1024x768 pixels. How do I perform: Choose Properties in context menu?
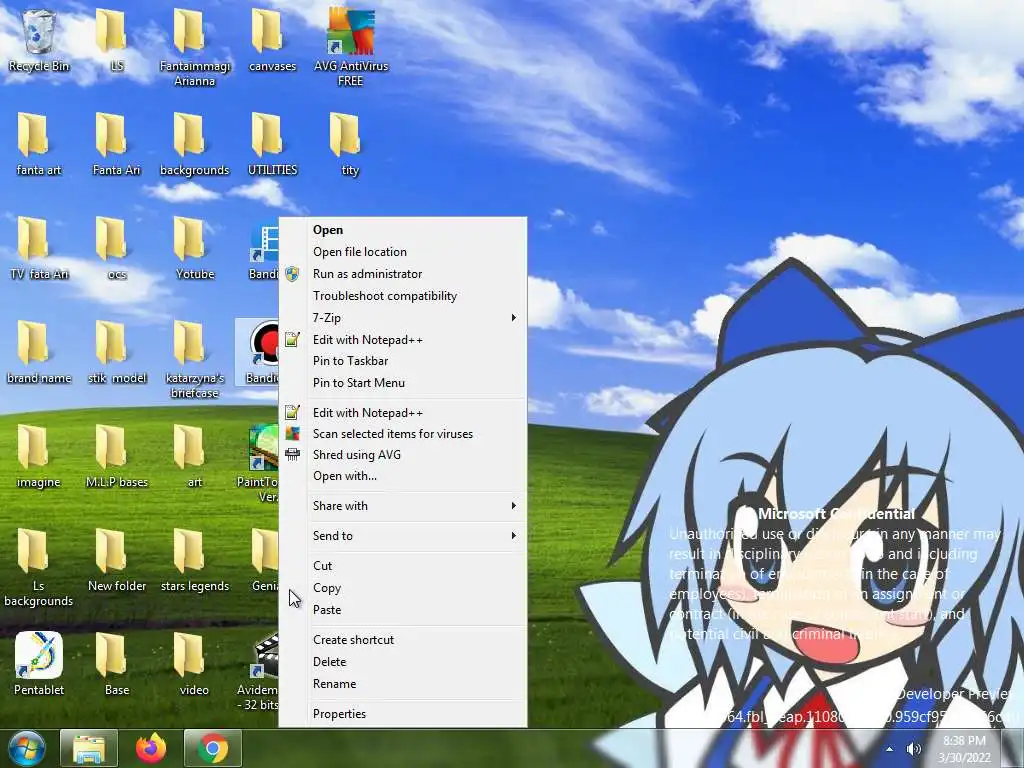point(403,714)
